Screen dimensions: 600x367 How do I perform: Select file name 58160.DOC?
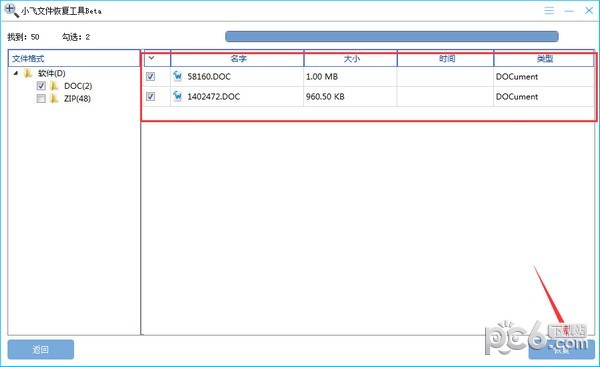(x=209, y=77)
